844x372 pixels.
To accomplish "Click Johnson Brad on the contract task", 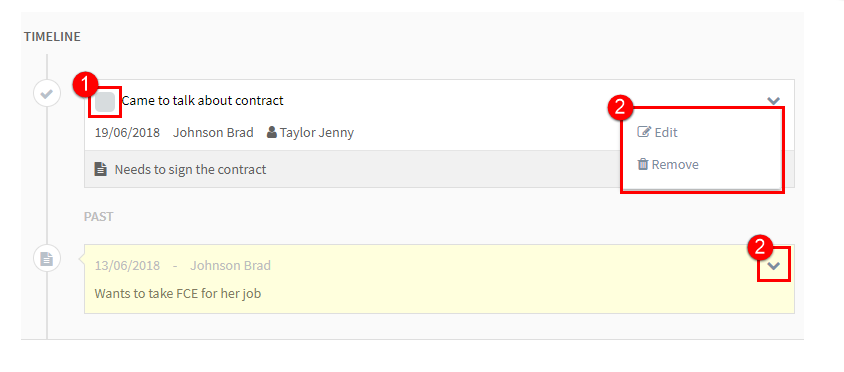I will pos(213,132).
